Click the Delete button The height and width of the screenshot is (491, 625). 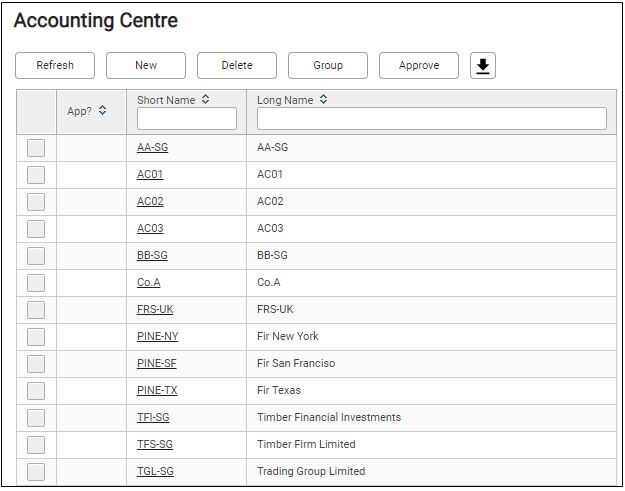pyautogui.click(x=237, y=66)
